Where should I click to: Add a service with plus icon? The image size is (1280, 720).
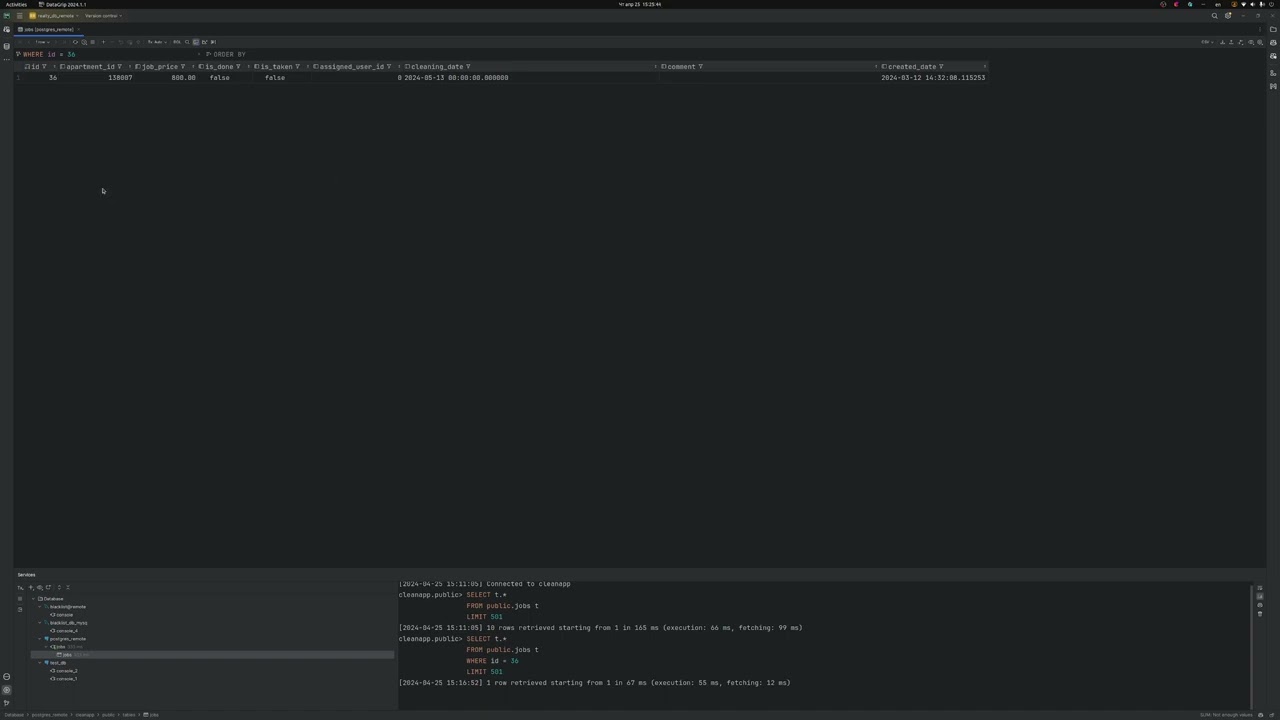[x=31, y=588]
